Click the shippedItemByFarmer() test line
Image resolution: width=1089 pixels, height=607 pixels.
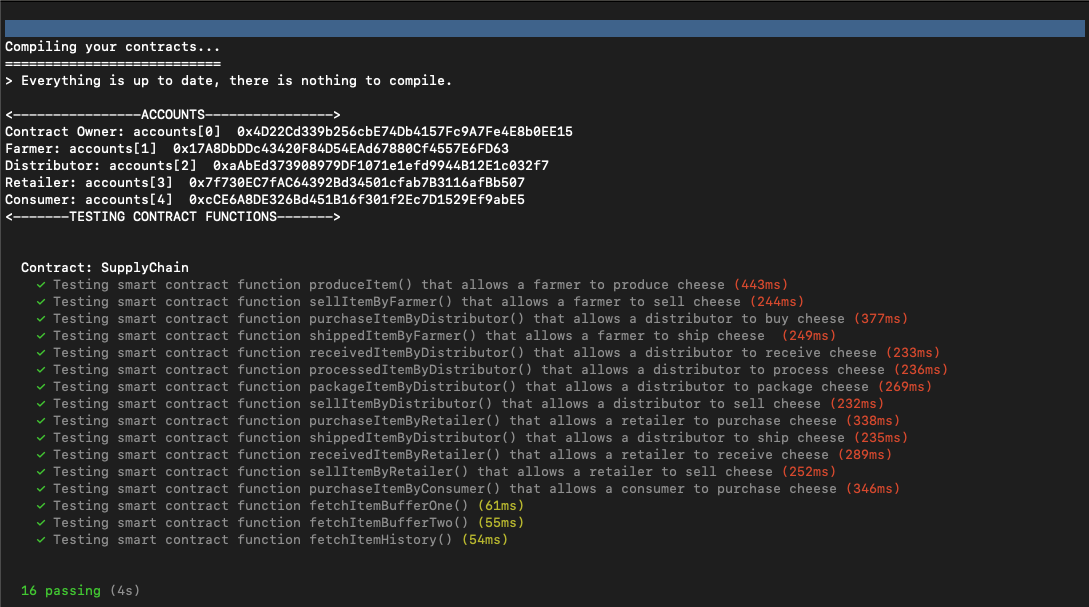436,335
